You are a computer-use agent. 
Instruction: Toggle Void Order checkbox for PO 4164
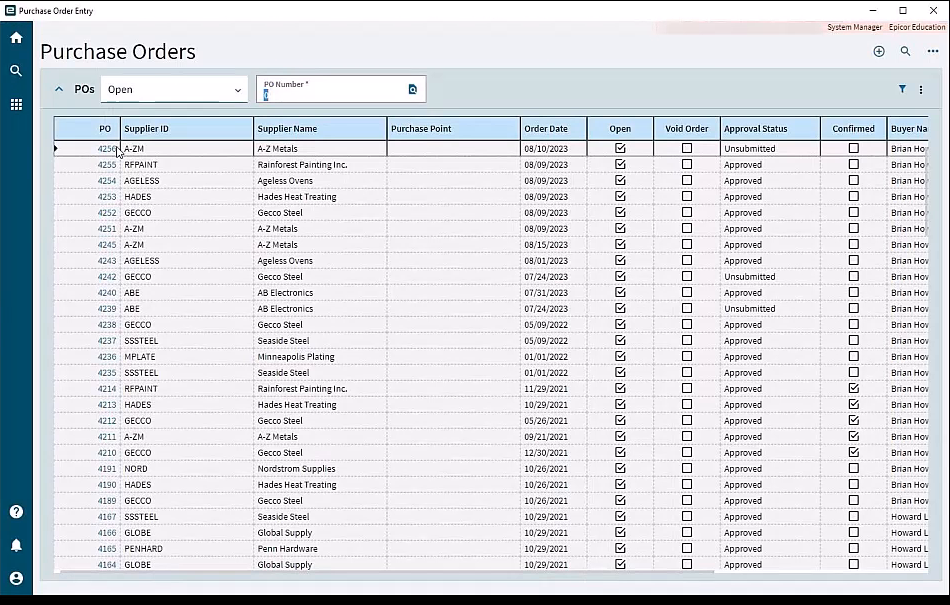tap(686, 564)
